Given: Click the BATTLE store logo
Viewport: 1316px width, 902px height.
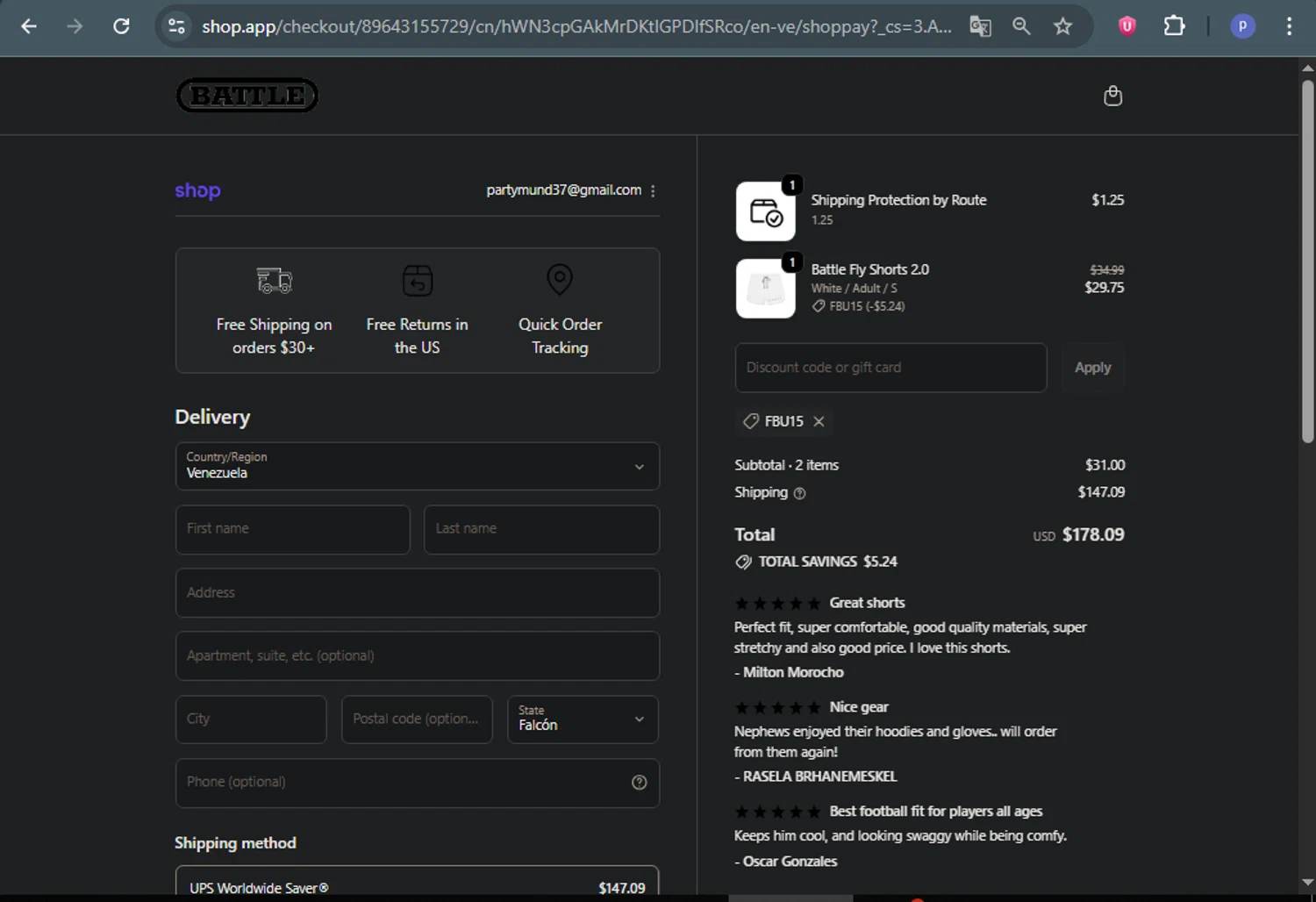Looking at the screenshot, I should (x=247, y=95).
